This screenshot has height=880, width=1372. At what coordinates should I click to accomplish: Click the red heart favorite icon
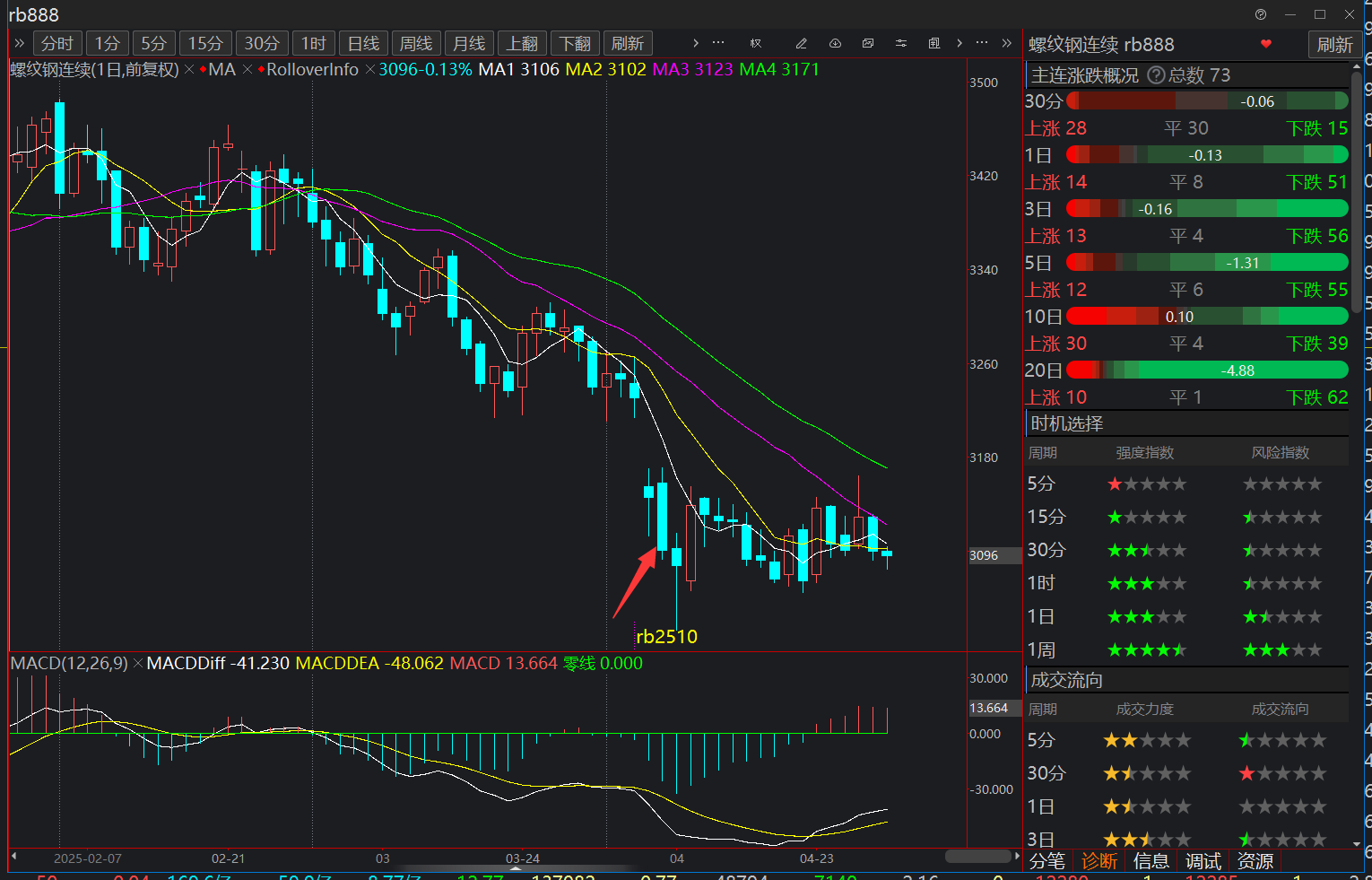coord(1266,44)
